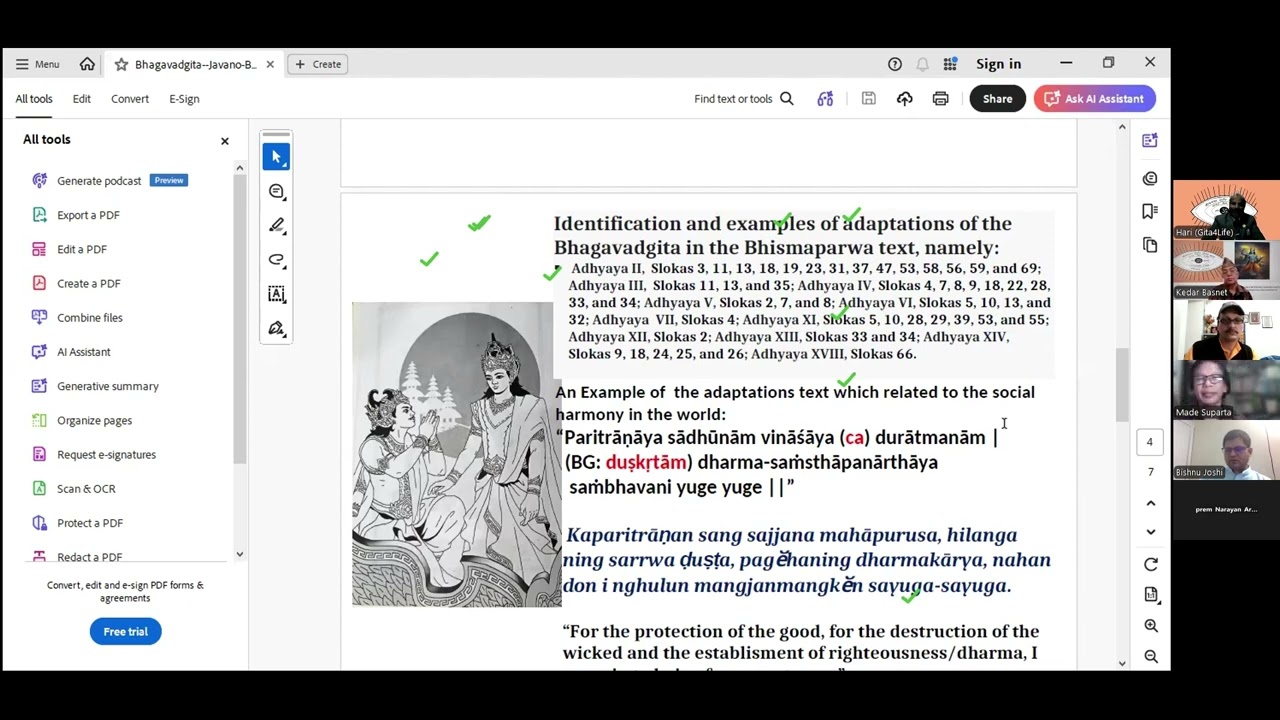This screenshot has height=720, width=1280.
Task: Click the save disk icon
Action: pyautogui.click(x=868, y=98)
